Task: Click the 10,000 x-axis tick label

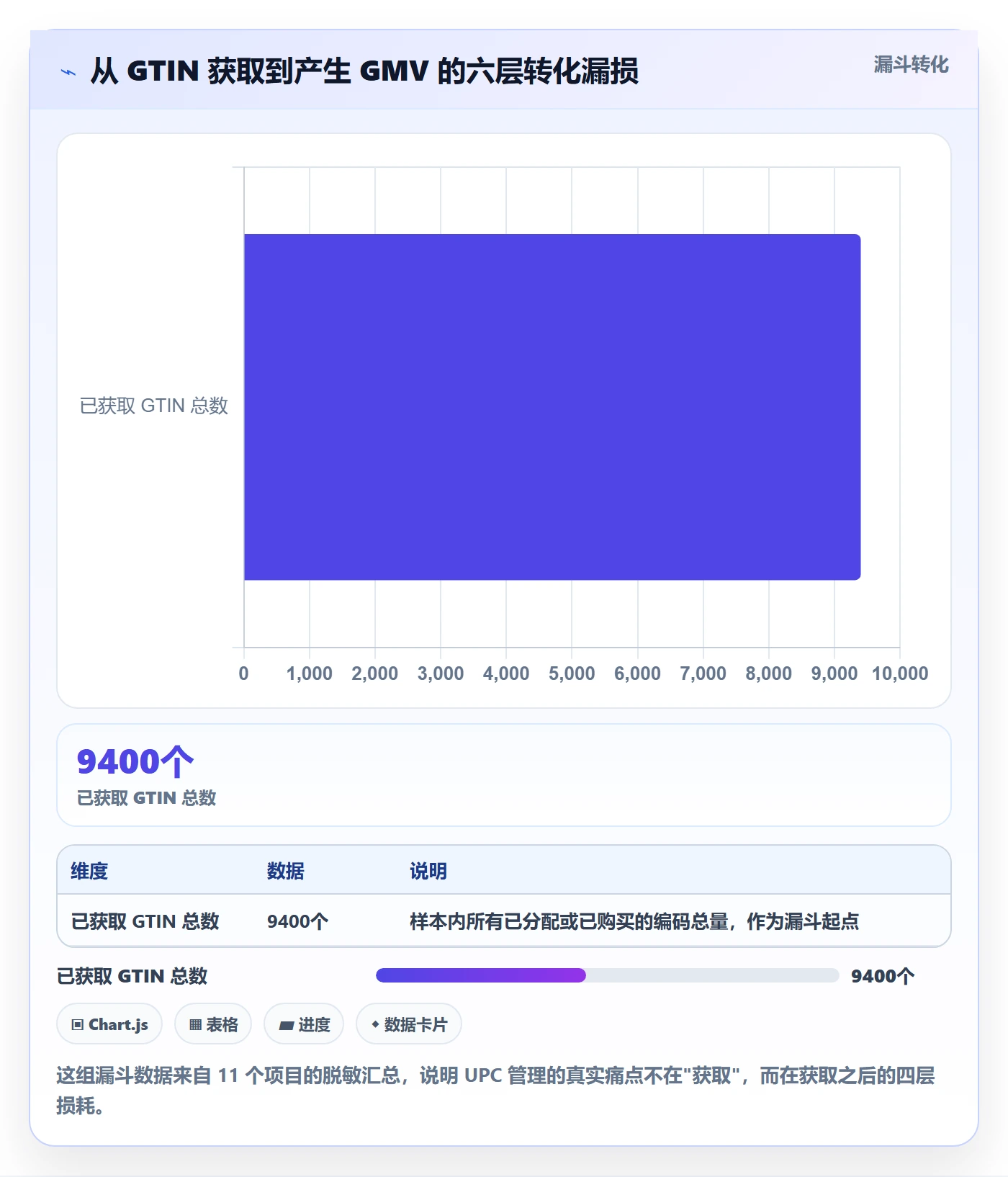Action: 900,673
